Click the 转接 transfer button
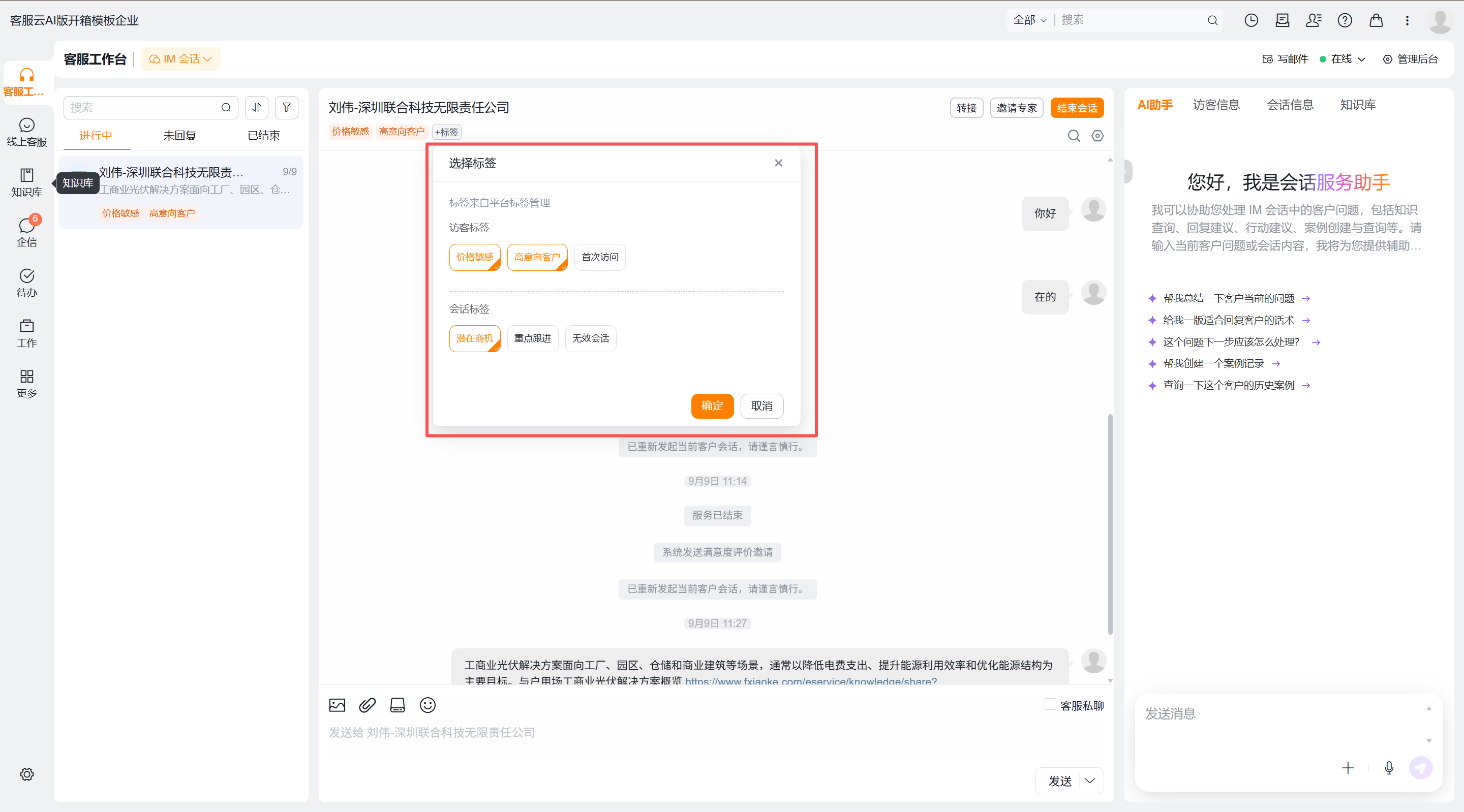The width and height of the screenshot is (1464, 812). 966,108
